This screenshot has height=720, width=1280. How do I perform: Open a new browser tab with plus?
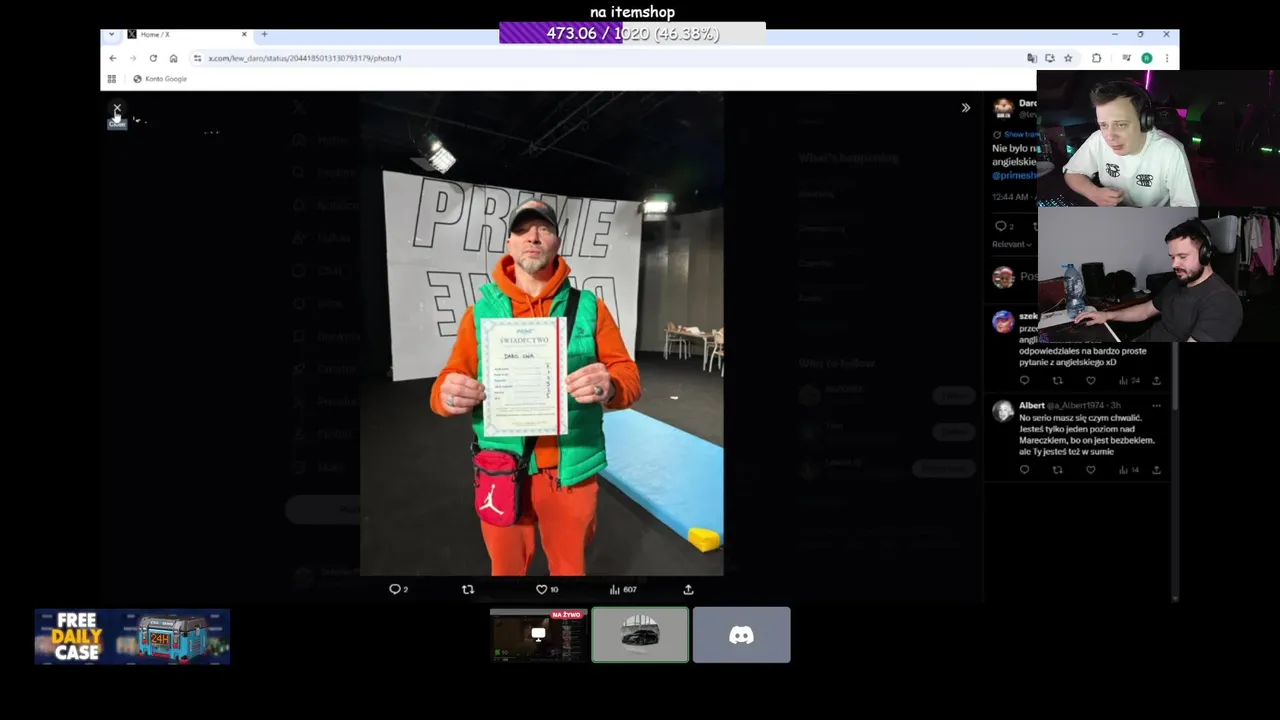tap(264, 34)
